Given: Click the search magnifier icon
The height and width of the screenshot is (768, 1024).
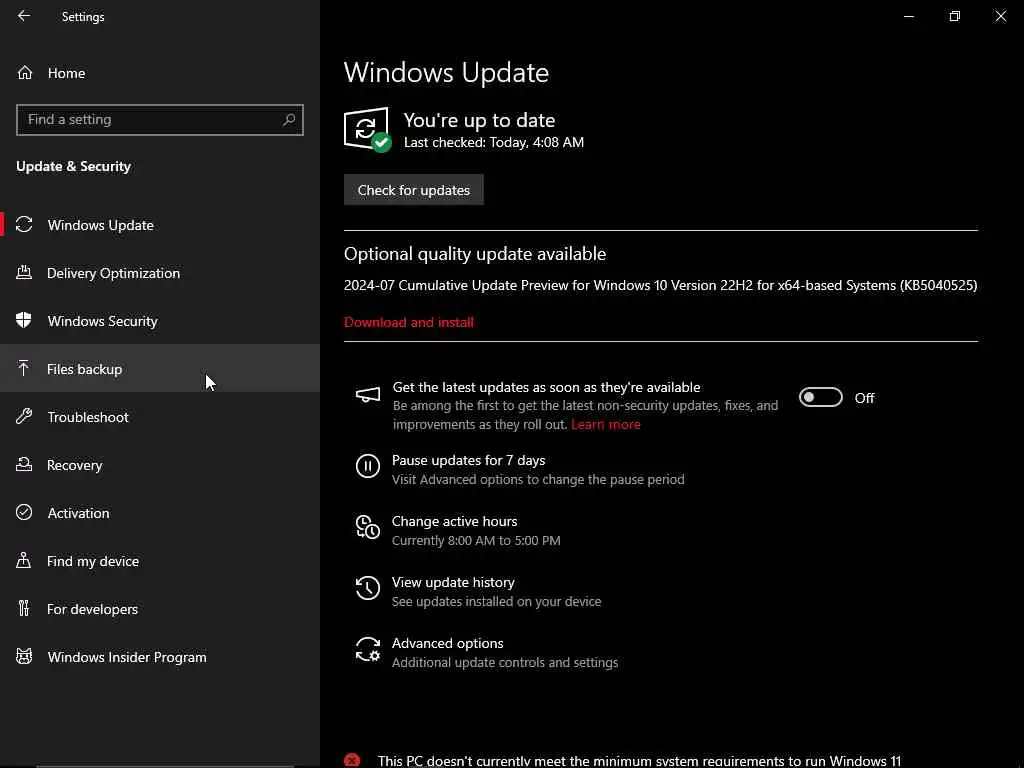Looking at the screenshot, I should 289,120.
